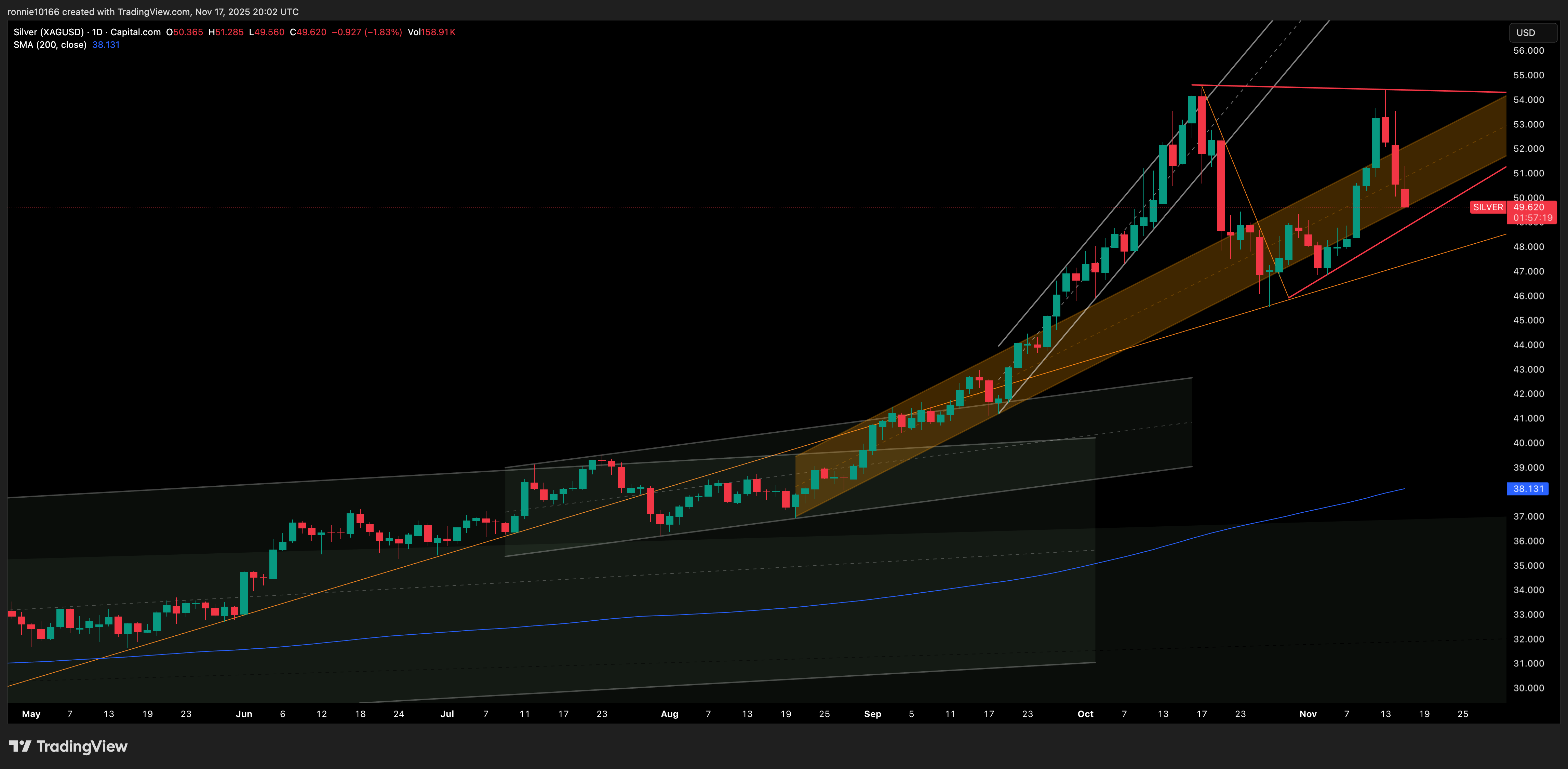Click the SILVER tag on the price axis
This screenshot has height=769, width=1568.
[1488, 207]
